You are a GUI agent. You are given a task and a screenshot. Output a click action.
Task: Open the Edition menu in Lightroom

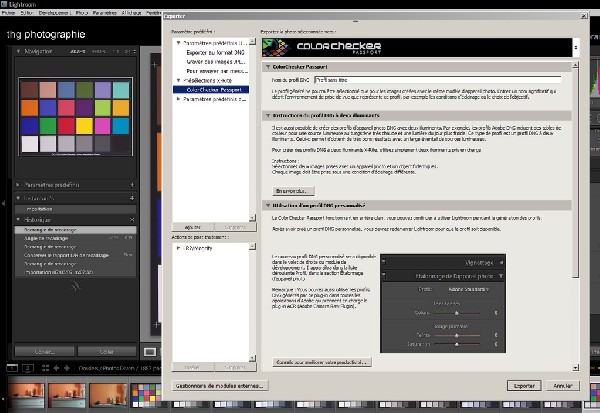tap(26, 13)
